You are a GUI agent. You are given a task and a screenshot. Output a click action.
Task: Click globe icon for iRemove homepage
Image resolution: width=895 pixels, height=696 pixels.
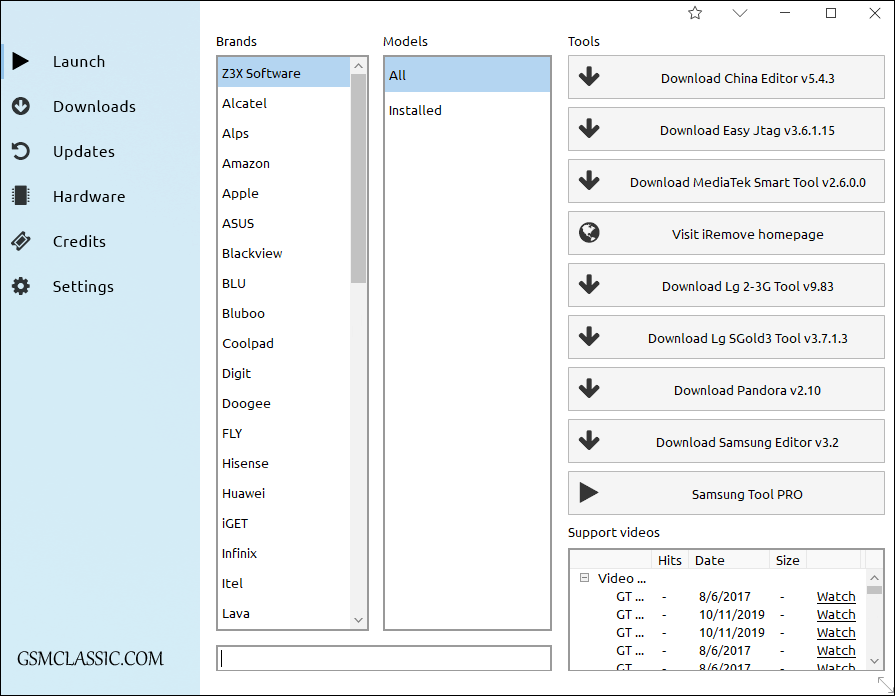point(589,233)
